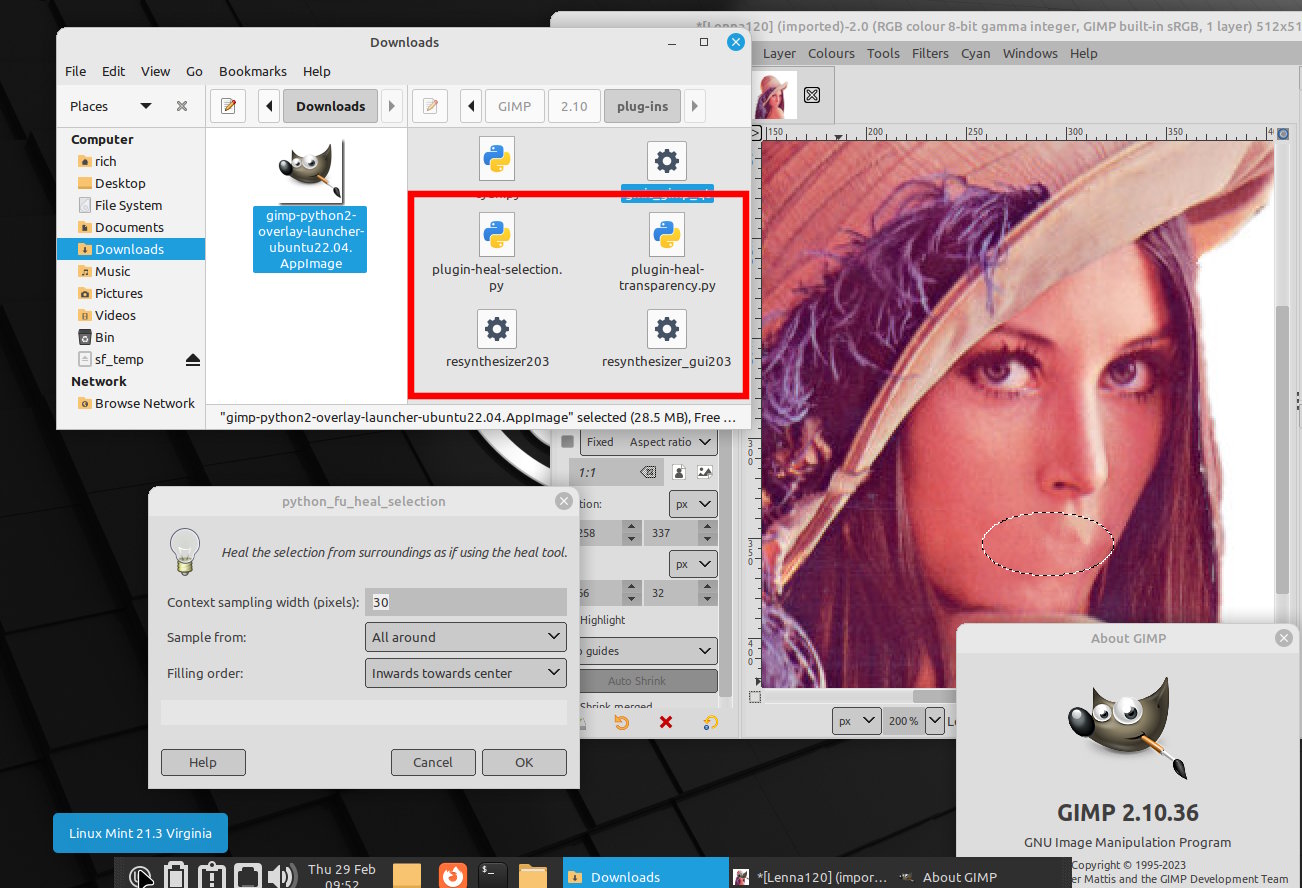1302x888 pixels.
Task: Open the volume control in the system tray
Action: pyautogui.click(x=282, y=876)
